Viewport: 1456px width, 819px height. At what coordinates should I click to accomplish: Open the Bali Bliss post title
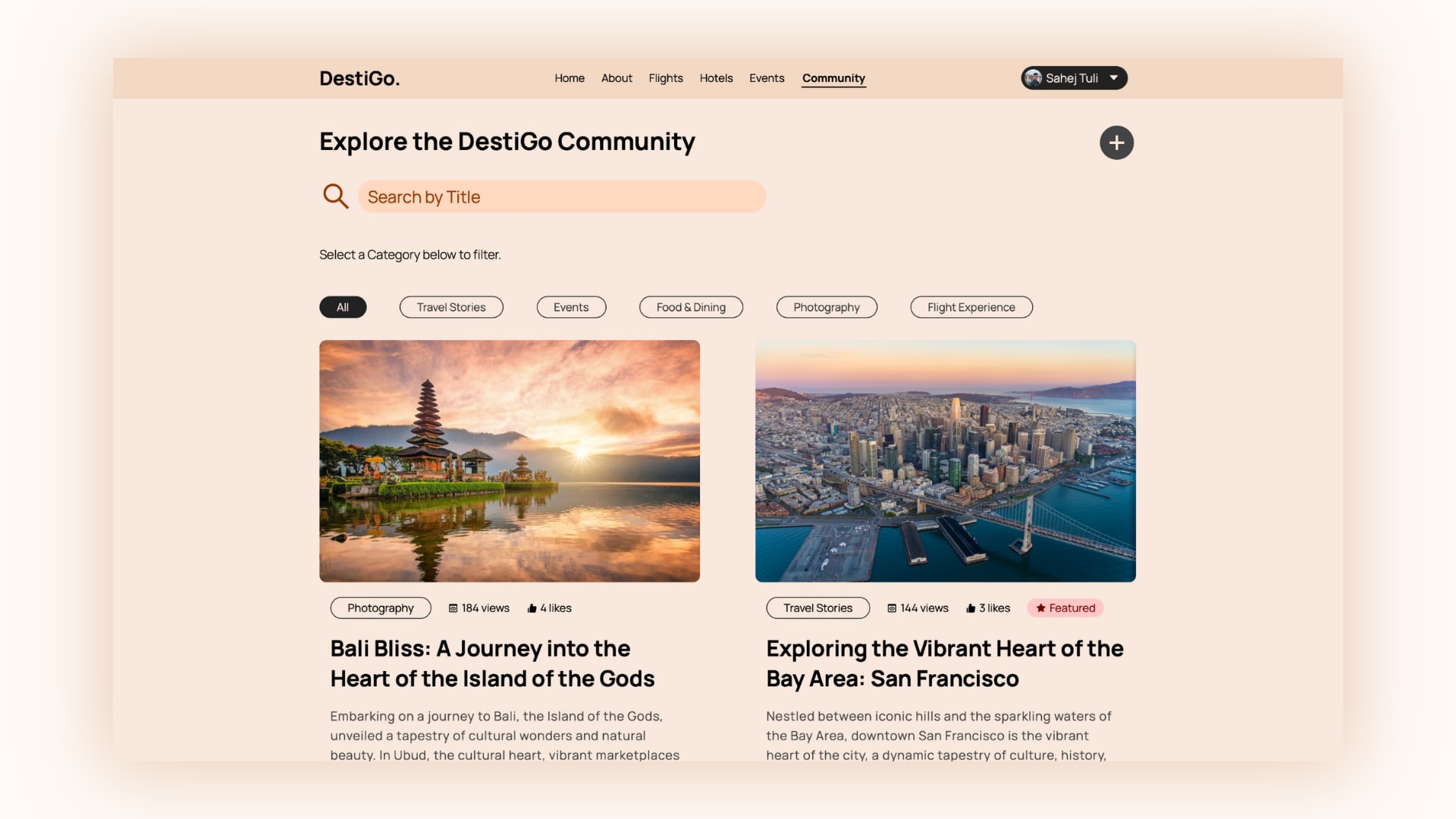click(x=492, y=664)
